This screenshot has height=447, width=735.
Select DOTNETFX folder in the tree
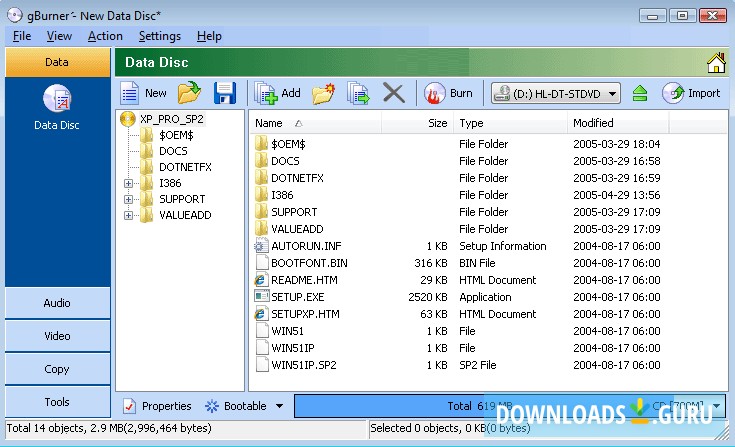tap(185, 167)
